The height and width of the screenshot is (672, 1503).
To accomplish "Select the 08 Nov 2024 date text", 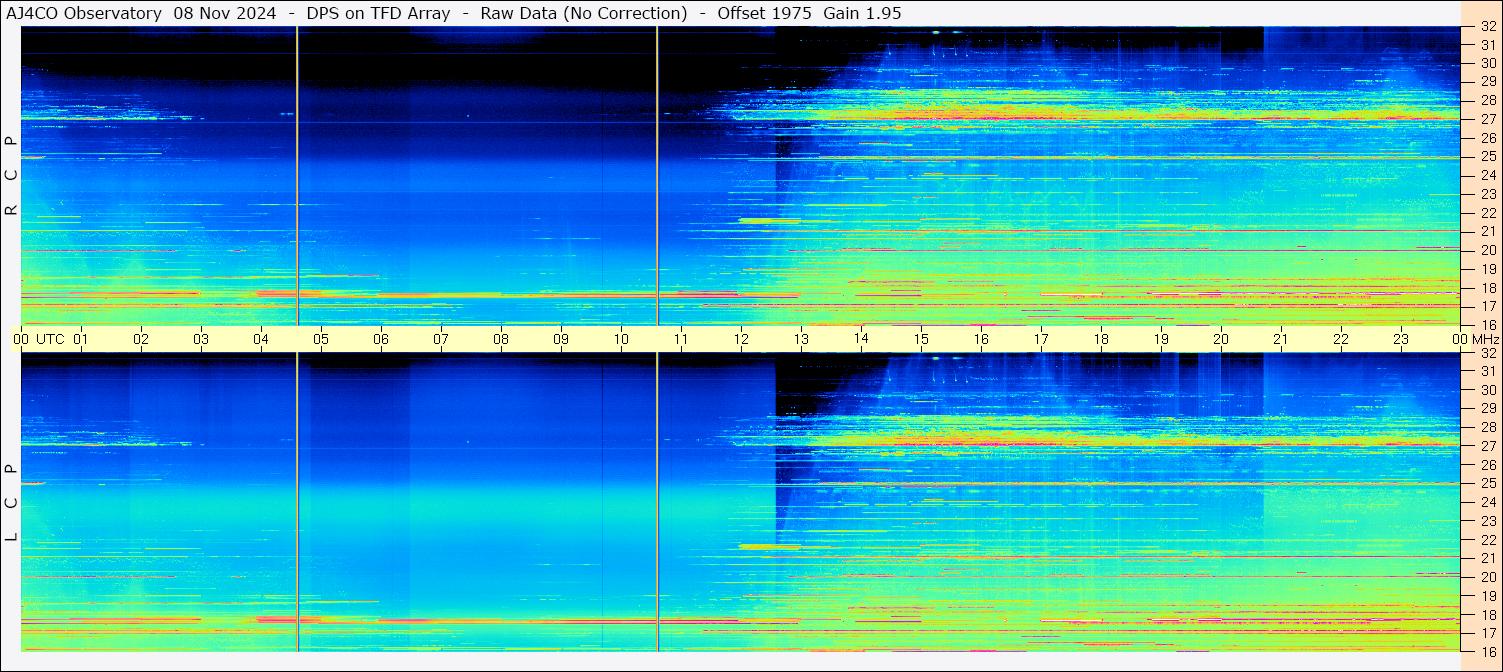I will tap(226, 13).
